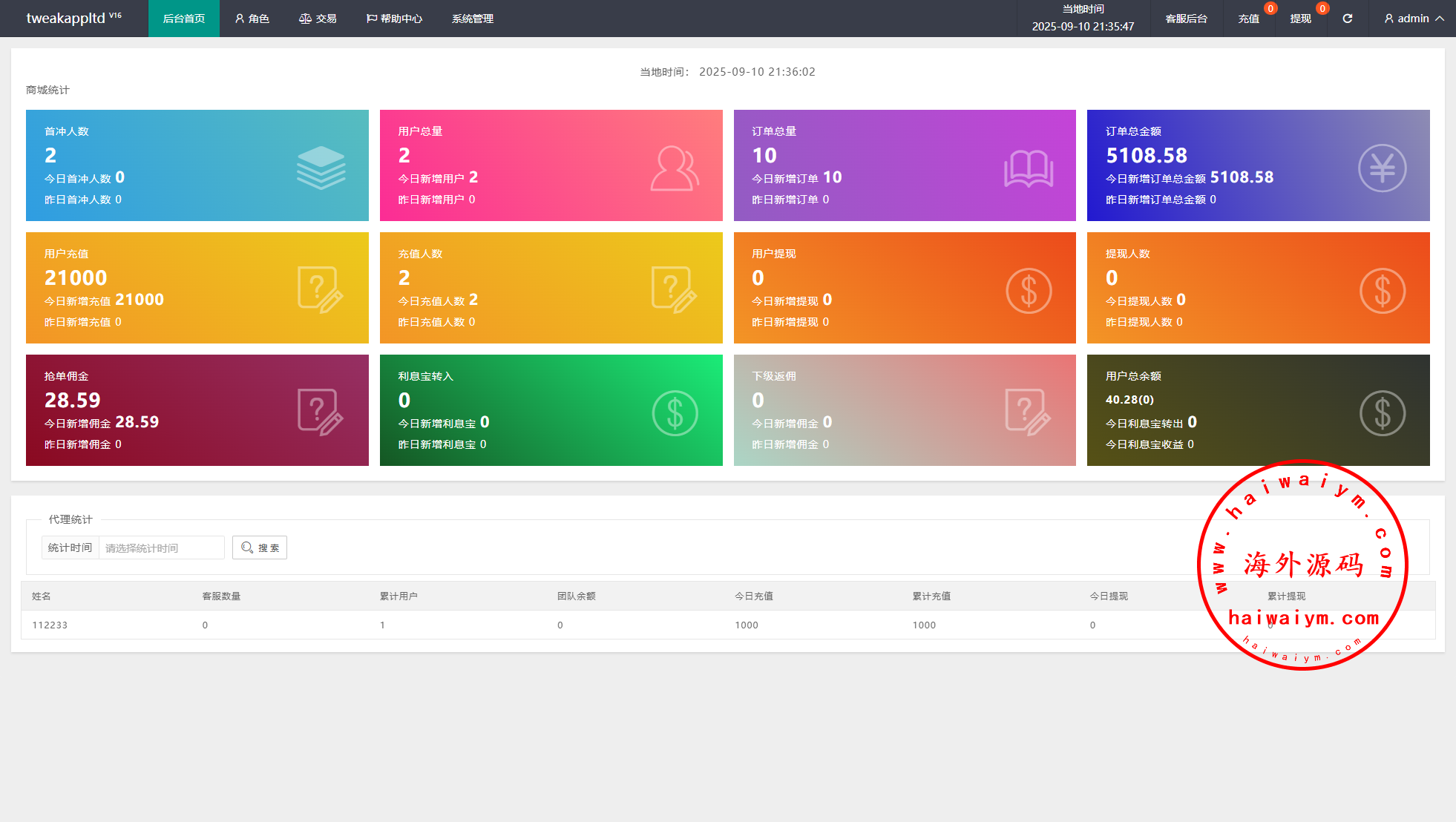Click the yen icon on 订单总金额 card
The height and width of the screenshot is (822, 1456).
[1382, 168]
